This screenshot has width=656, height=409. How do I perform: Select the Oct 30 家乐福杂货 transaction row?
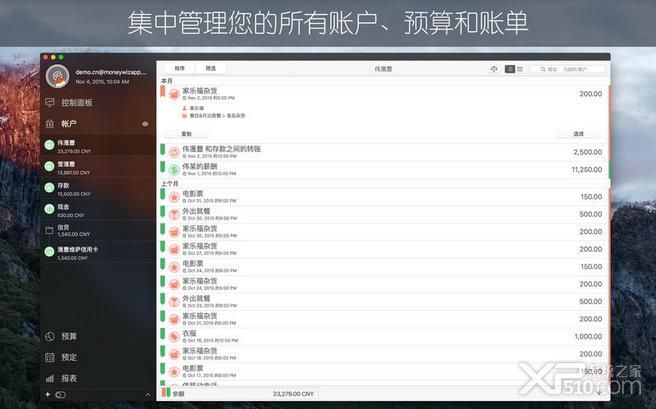click(x=383, y=232)
